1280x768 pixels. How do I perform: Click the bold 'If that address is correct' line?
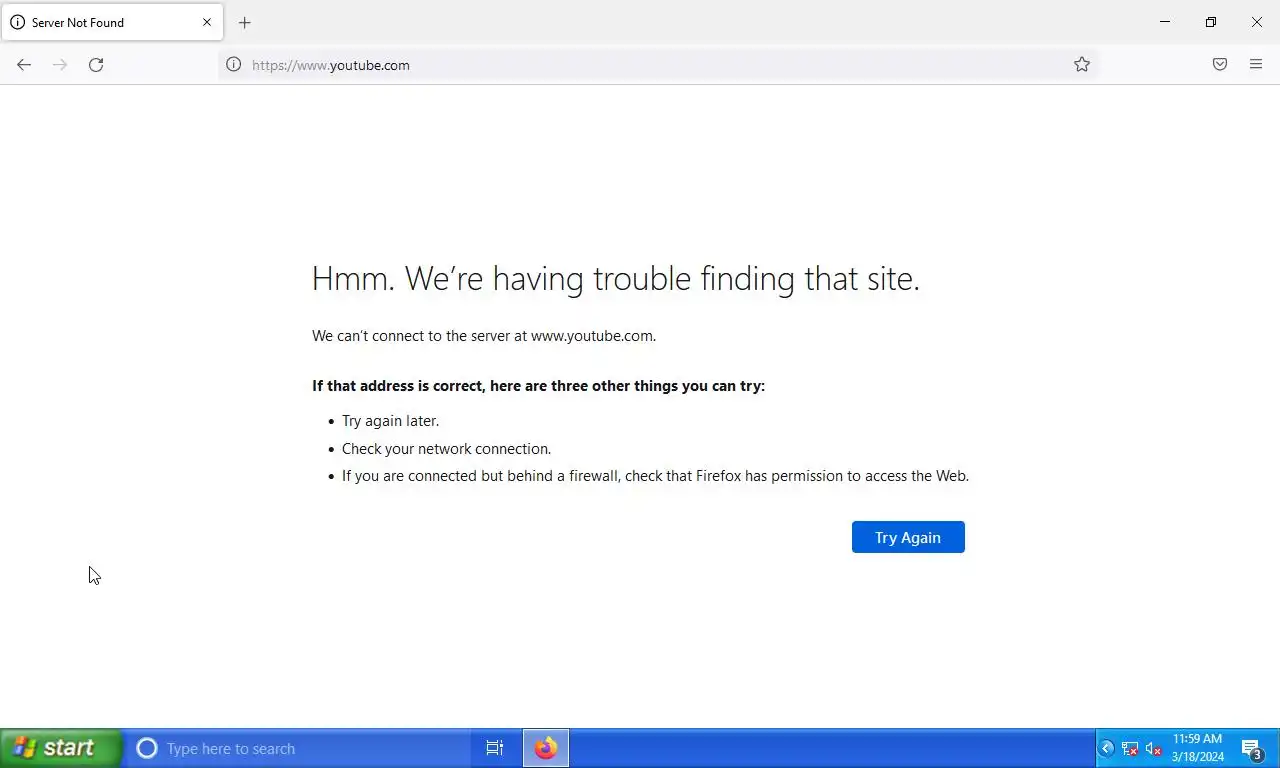[538, 386]
